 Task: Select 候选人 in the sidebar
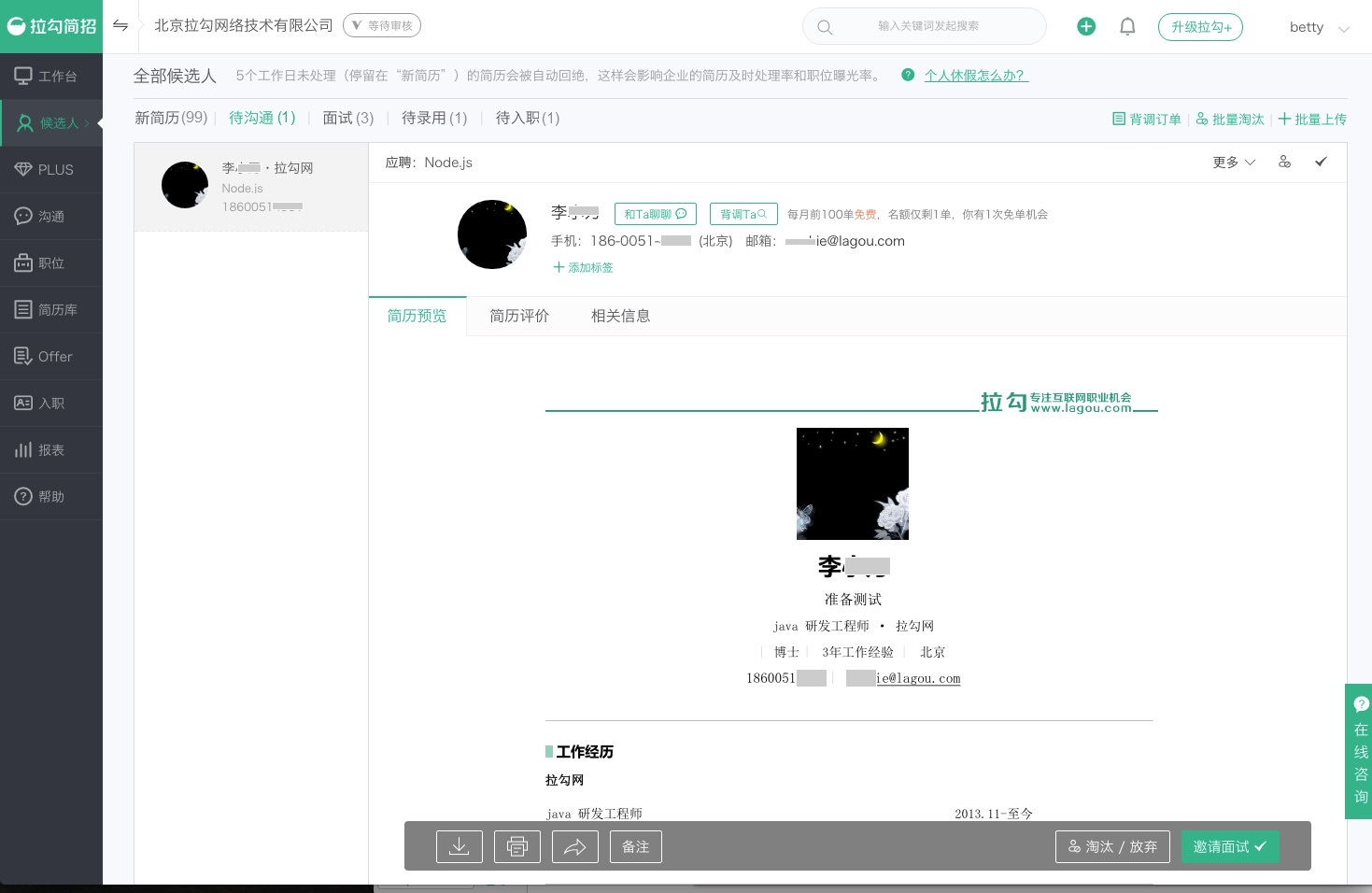51,123
